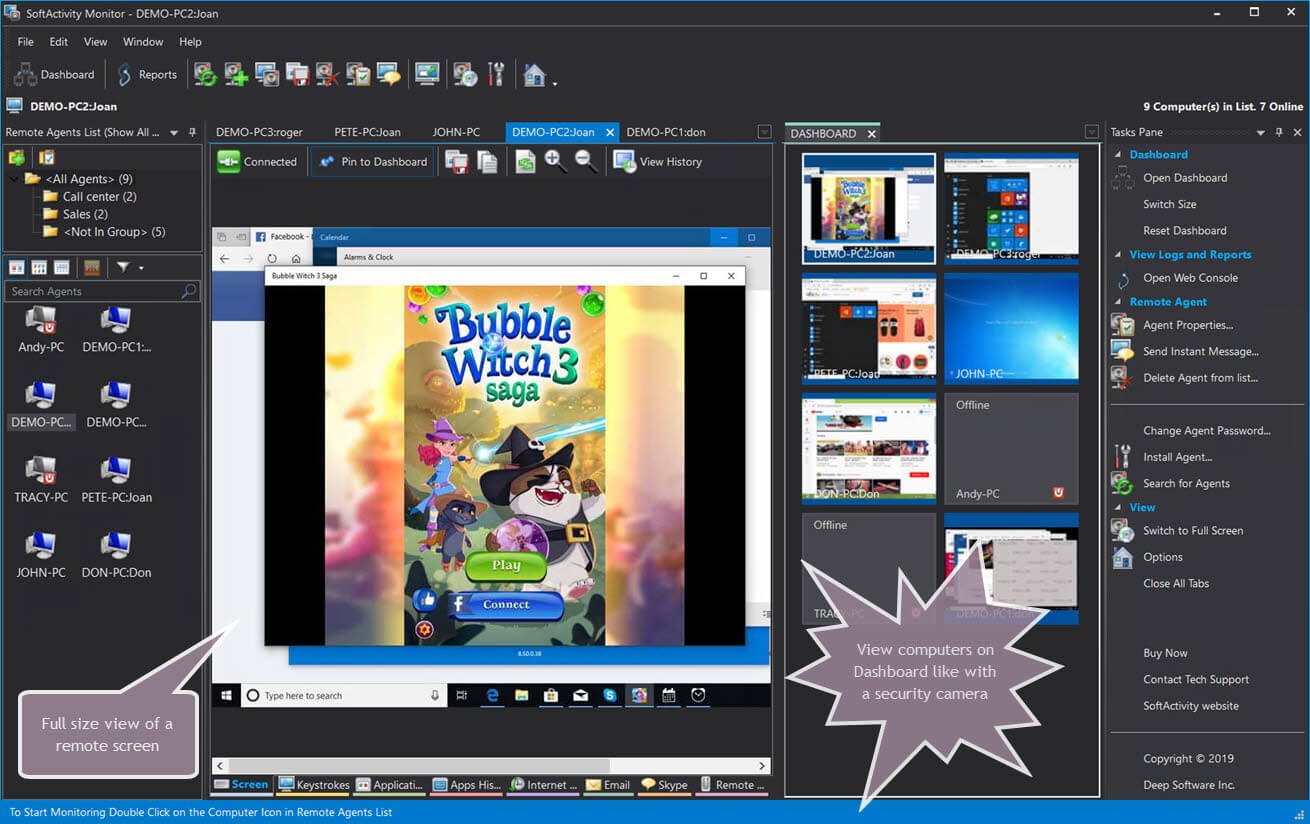Click the home icon in main toolbar
Screen dimensions: 1310x824
point(535,74)
